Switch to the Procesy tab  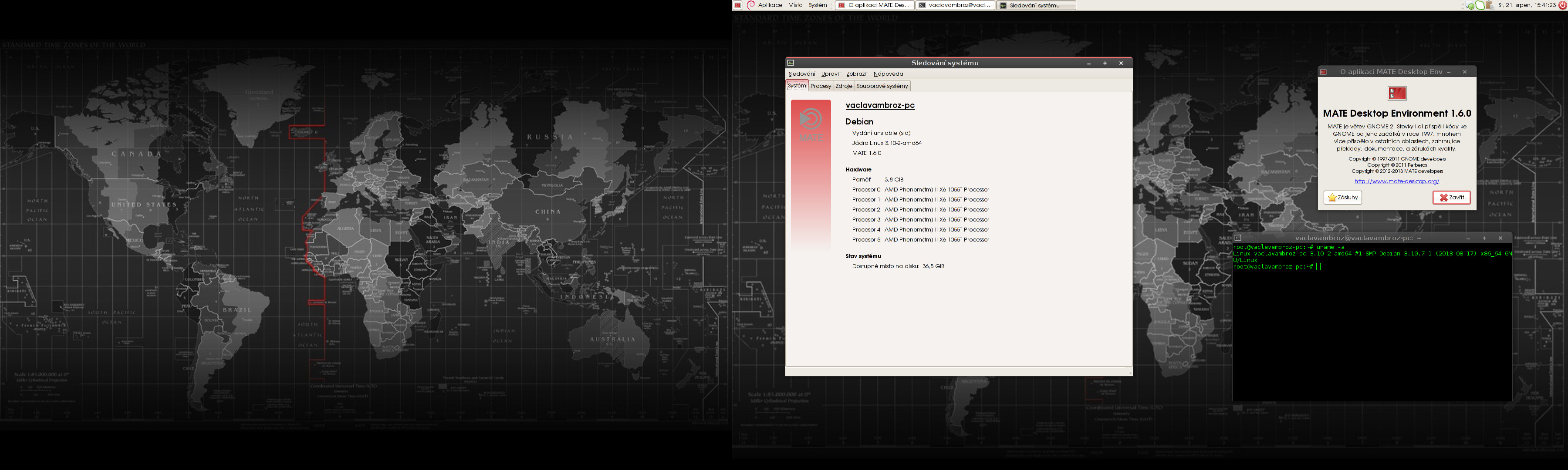click(821, 86)
